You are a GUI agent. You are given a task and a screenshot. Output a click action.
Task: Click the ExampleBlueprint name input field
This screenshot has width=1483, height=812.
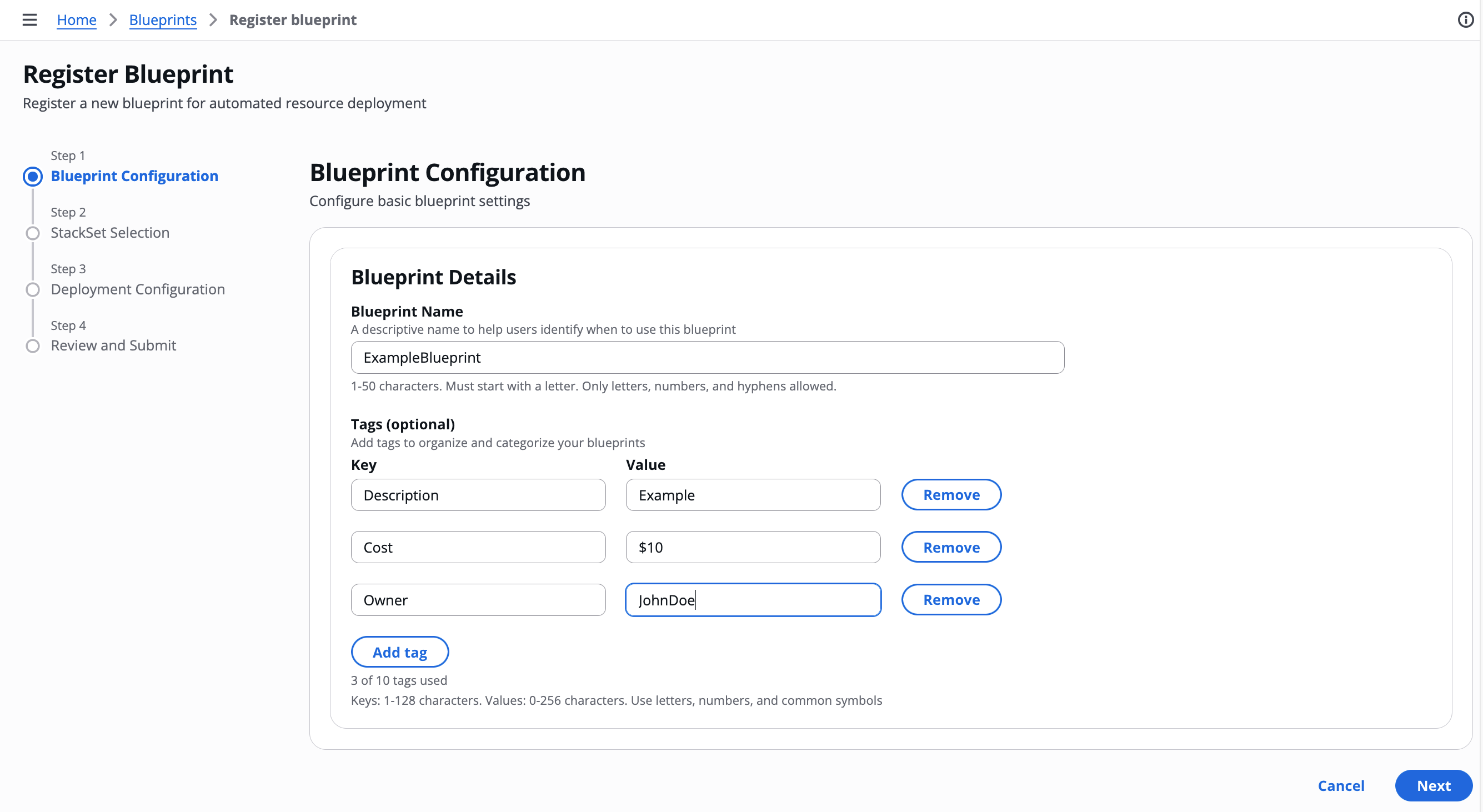[x=707, y=357]
